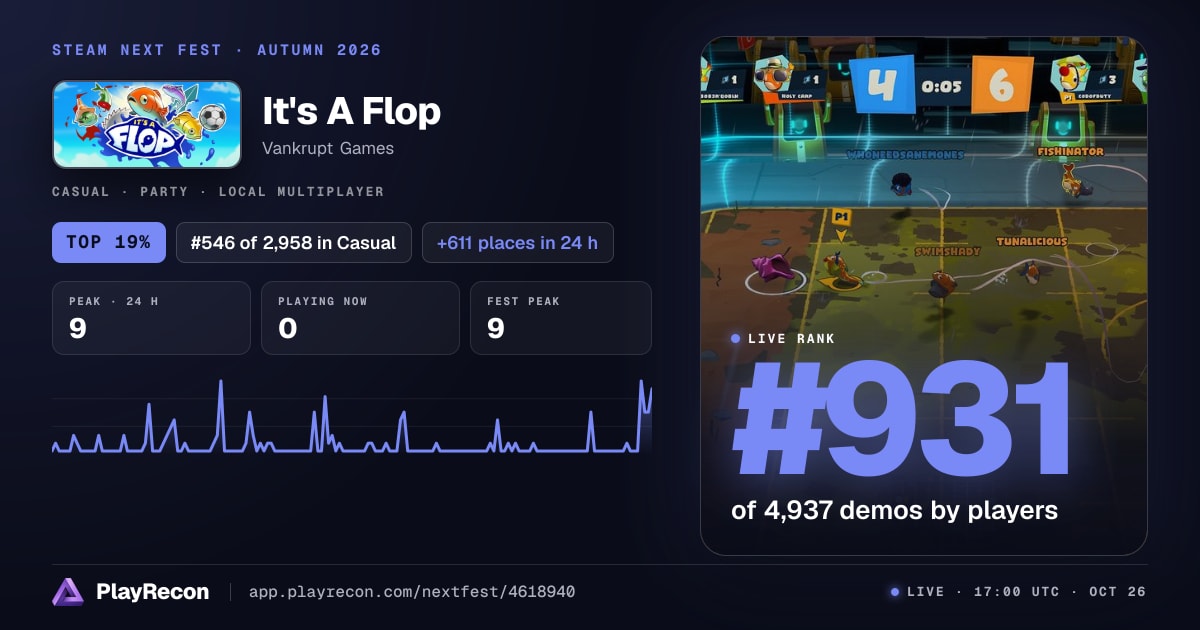
Task: Click the #546 of 2,958 in Casual chip
Action: 294,242
